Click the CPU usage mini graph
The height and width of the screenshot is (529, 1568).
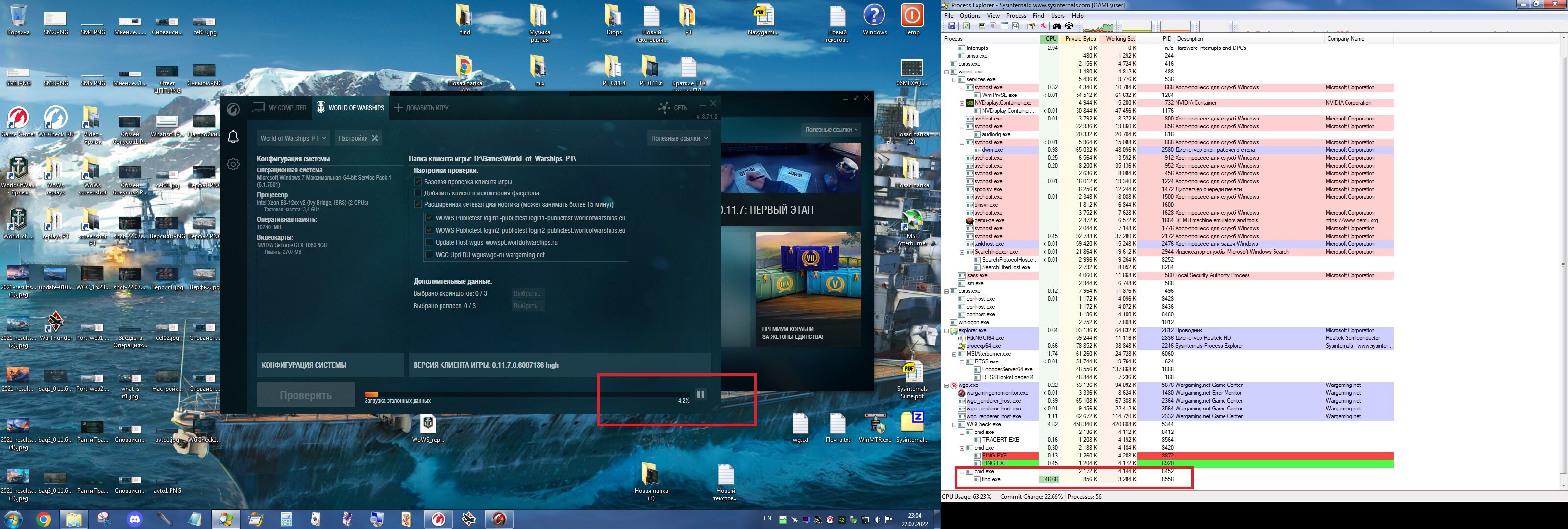coord(1098,26)
